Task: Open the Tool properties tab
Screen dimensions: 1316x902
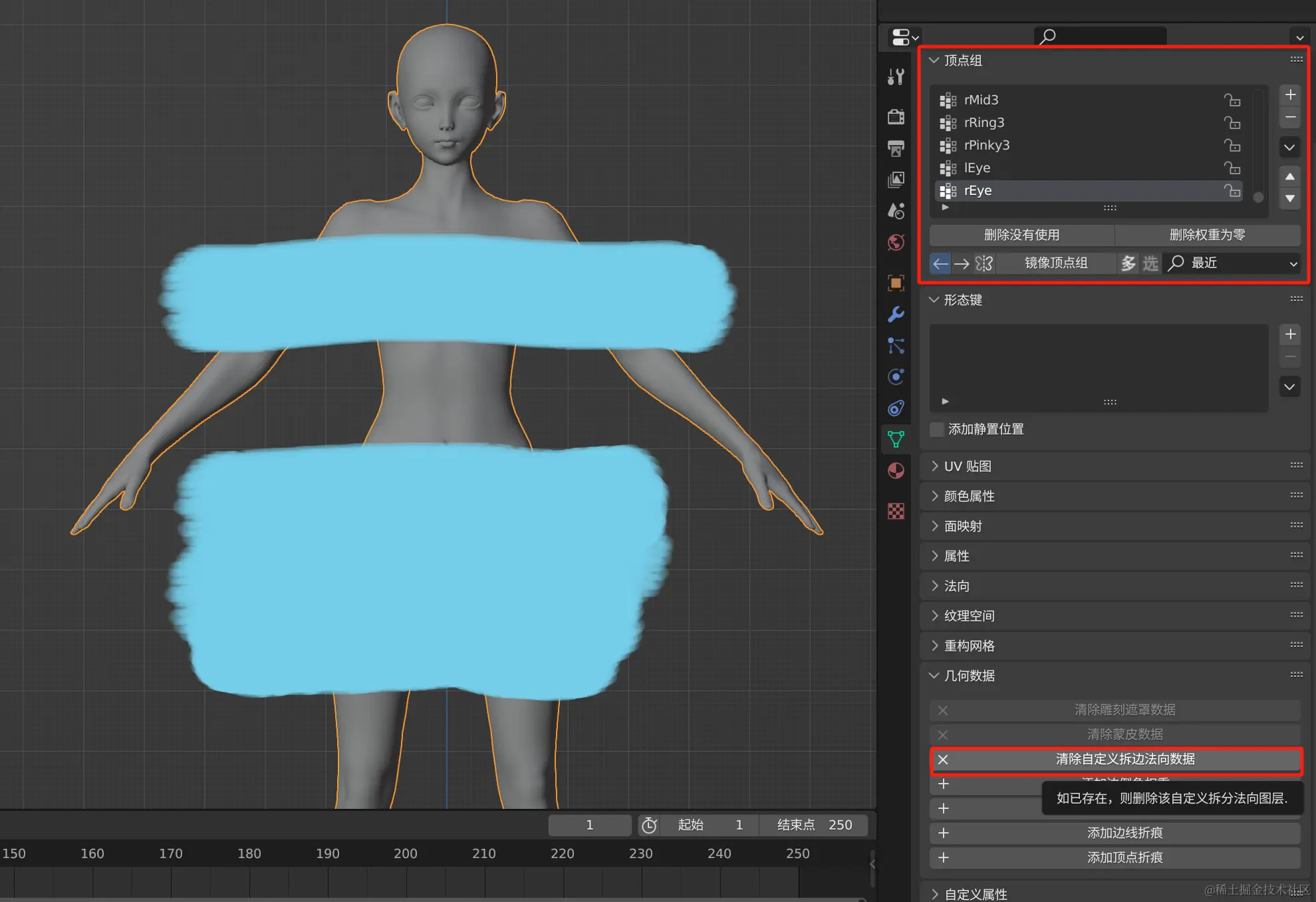Action: [896, 76]
